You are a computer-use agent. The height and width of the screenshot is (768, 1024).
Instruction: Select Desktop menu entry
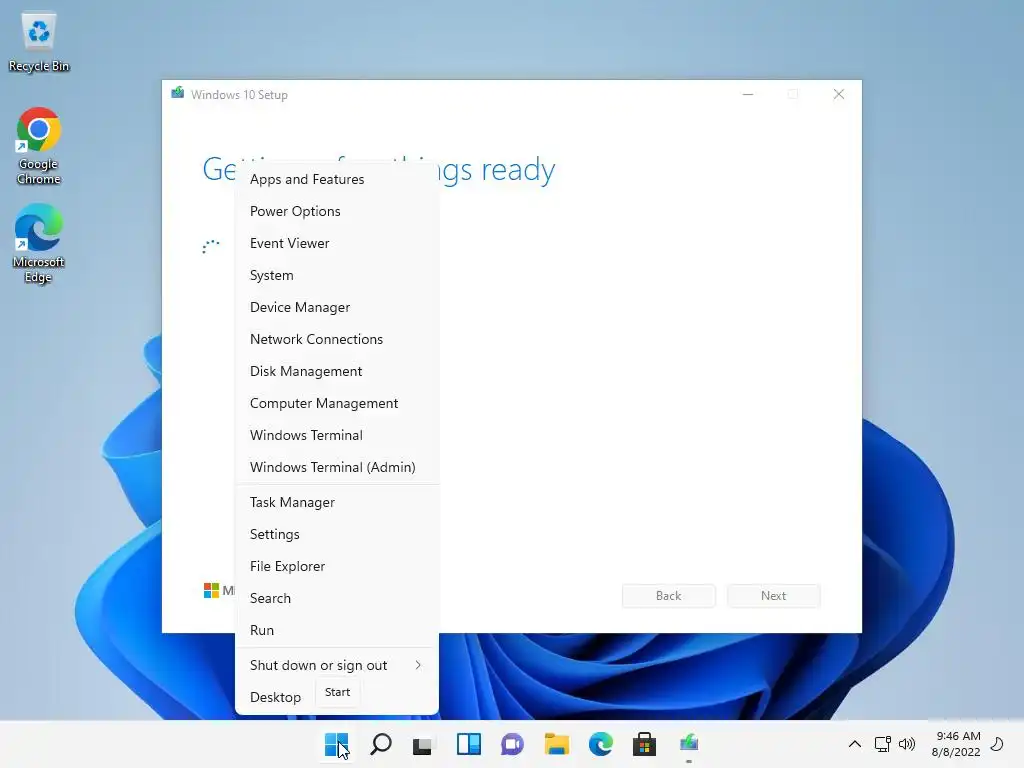coord(275,697)
